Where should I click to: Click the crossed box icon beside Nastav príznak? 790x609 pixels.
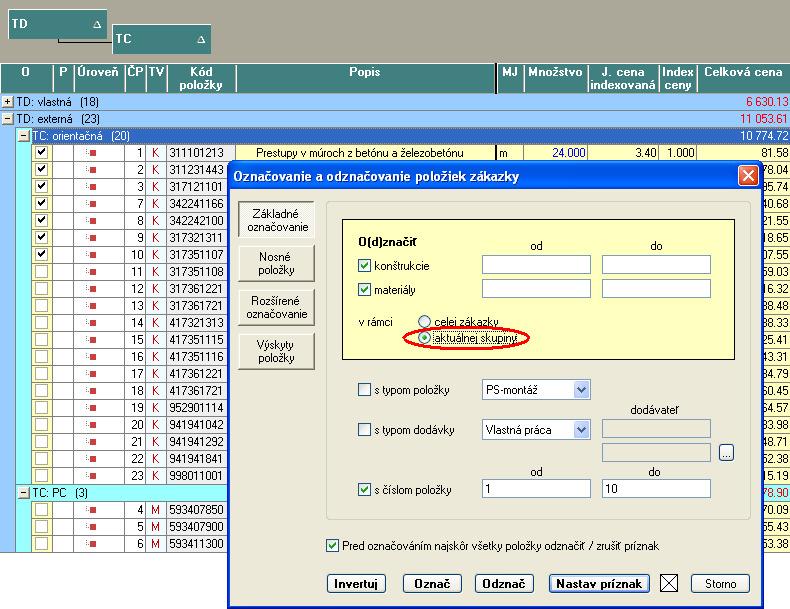coord(669,583)
